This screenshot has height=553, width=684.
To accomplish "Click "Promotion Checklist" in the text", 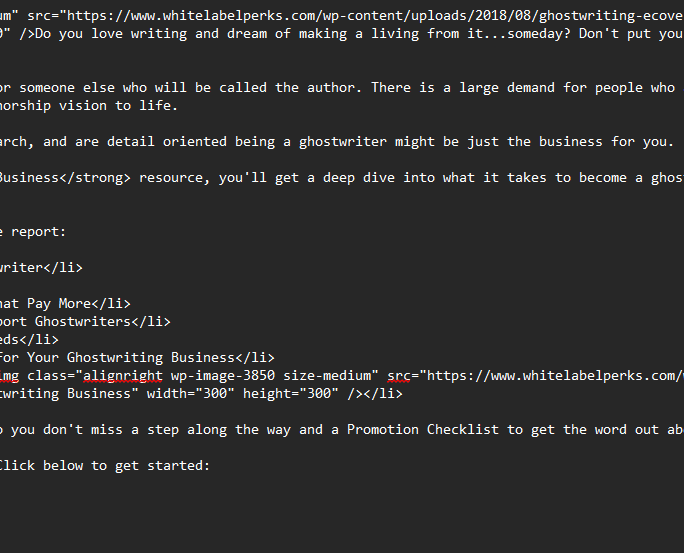I will (x=422, y=430).
